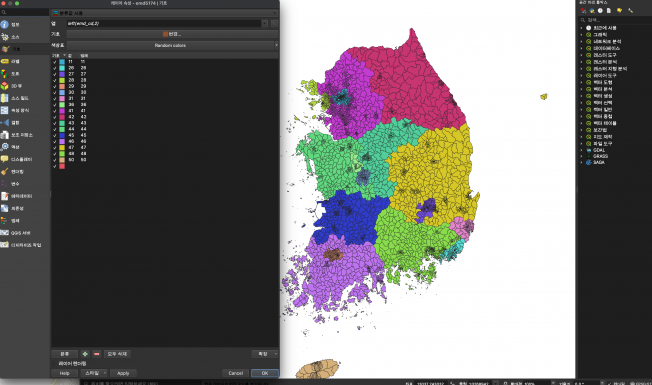
Task: Open the Advanced dropdown at bottom right of category list
Action: coord(265,354)
